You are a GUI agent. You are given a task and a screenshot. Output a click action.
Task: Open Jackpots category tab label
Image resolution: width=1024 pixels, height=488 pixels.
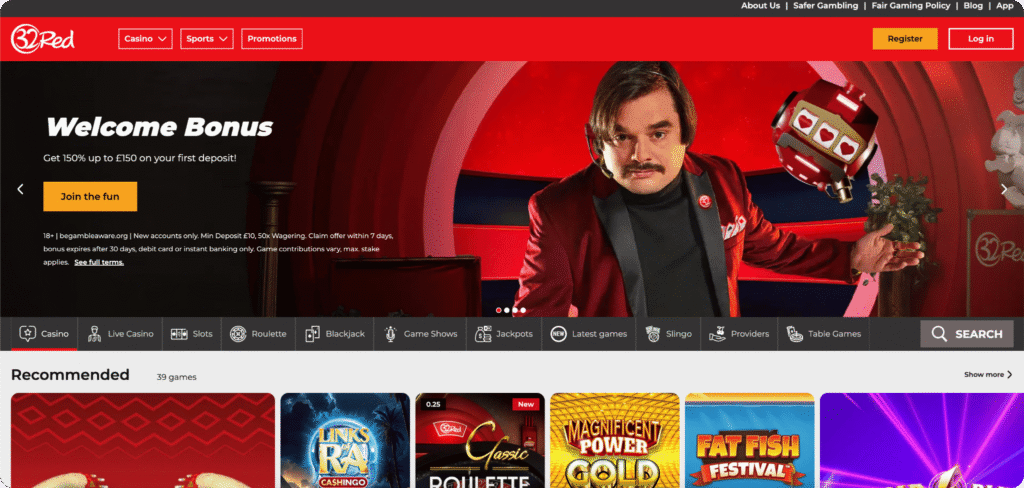tap(515, 334)
